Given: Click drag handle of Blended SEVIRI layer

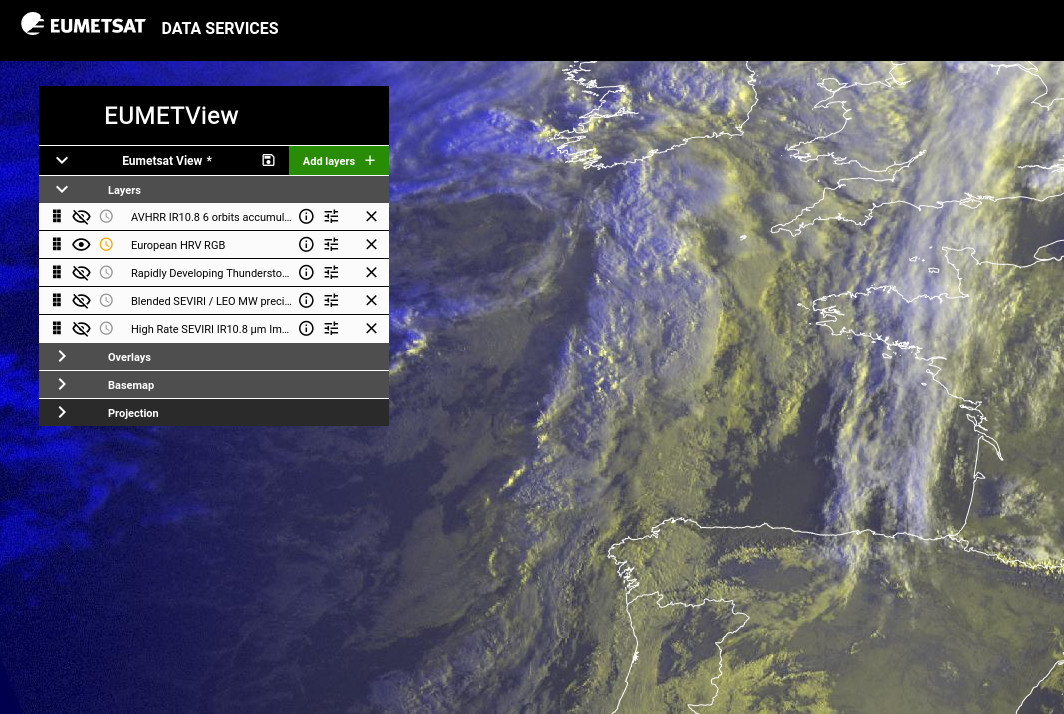Looking at the screenshot, I should [x=57, y=300].
